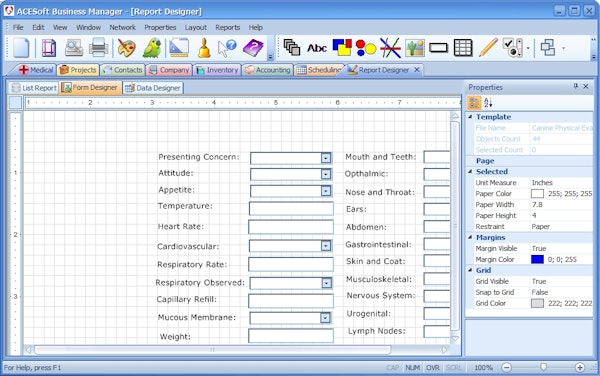Click the Heart Rate input field
The width and height of the screenshot is (600, 376).
tap(291, 227)
